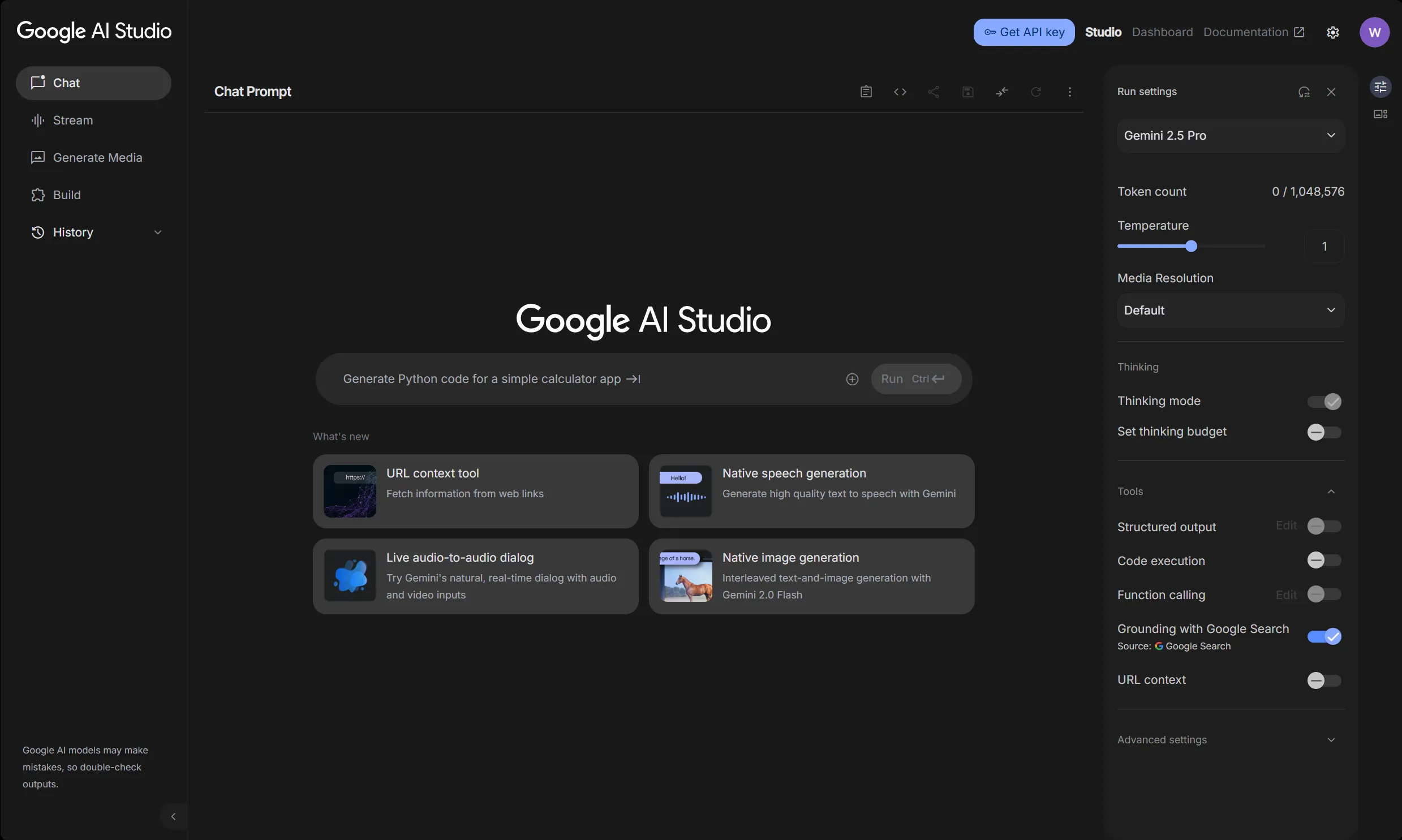Image resolution: width=1402 pixels, height=840 pixels.
Task: Click the Get API key button
Action: pyautogui.click(x=1024, y=32)
